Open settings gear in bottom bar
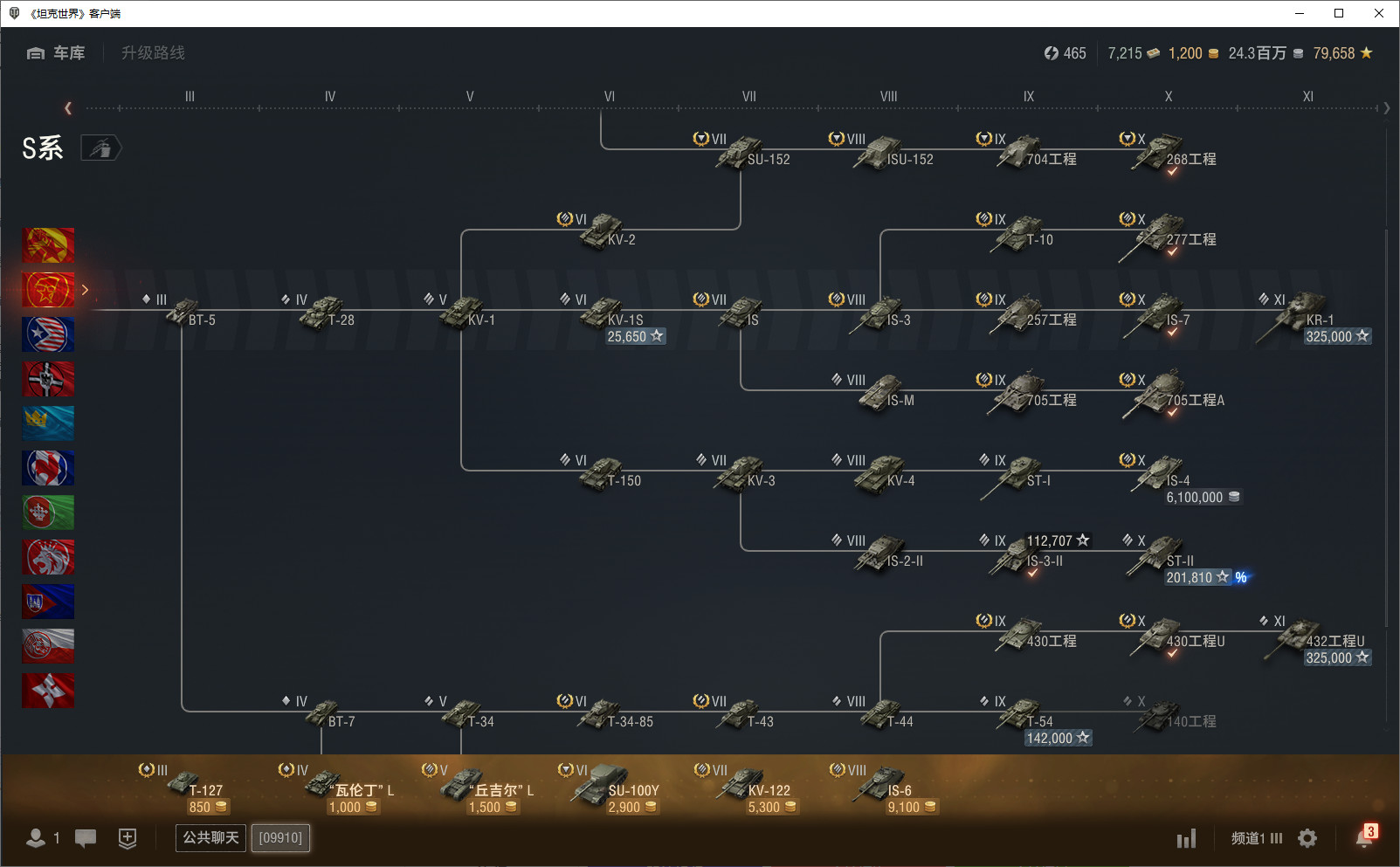The image size is (1400, 867). click(1307, 838)
